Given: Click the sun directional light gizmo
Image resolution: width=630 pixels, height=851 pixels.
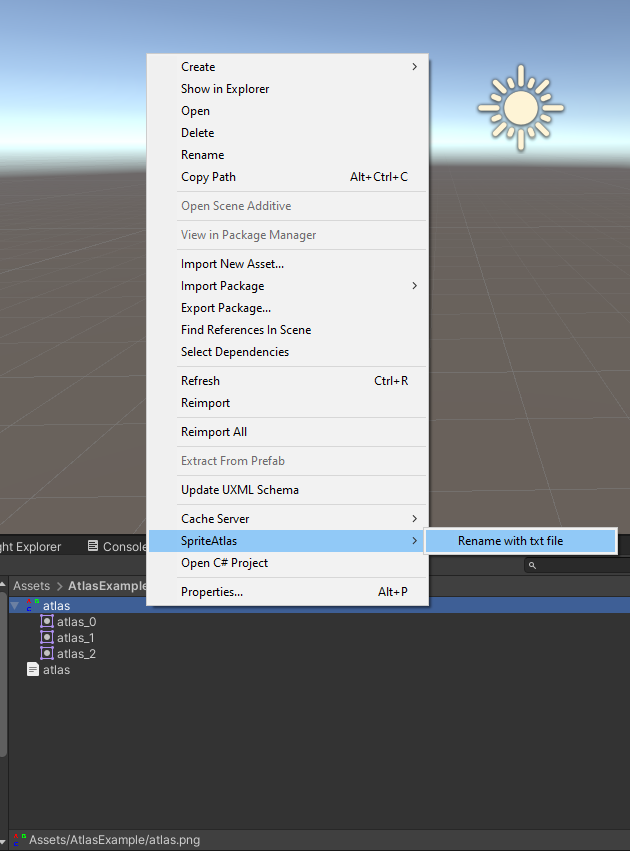Looking at the screenshot, I should pos(520,107).
